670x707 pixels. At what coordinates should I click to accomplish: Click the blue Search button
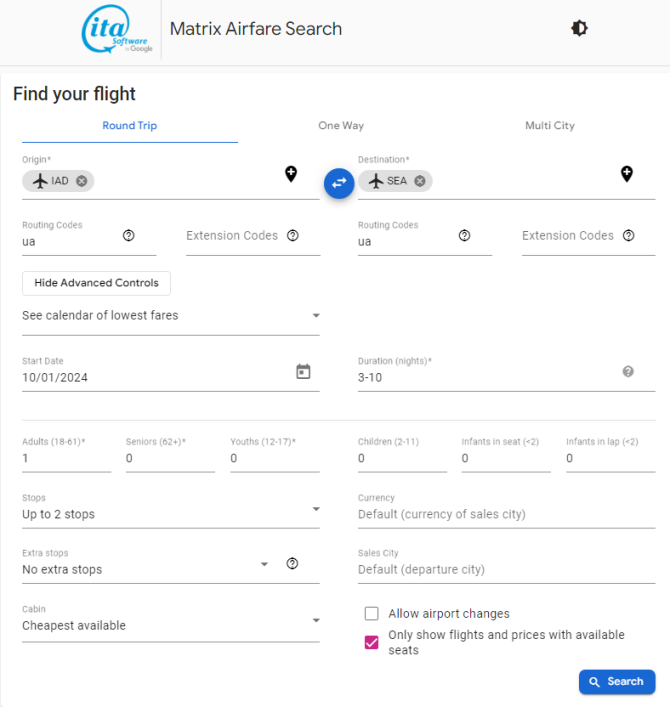617,682
